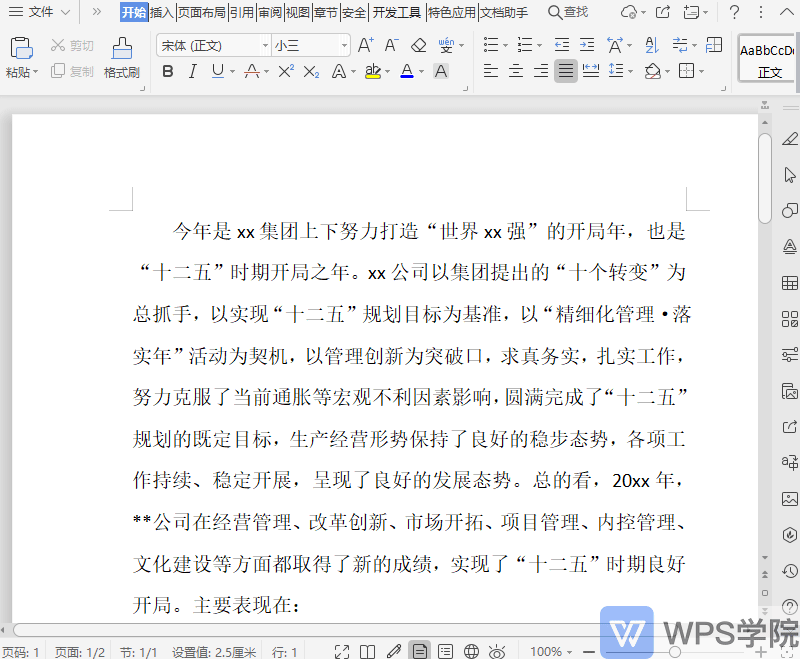Collapse the ribbon with the top-right chevron
This screenshot has width=800, height=659.
787,12
